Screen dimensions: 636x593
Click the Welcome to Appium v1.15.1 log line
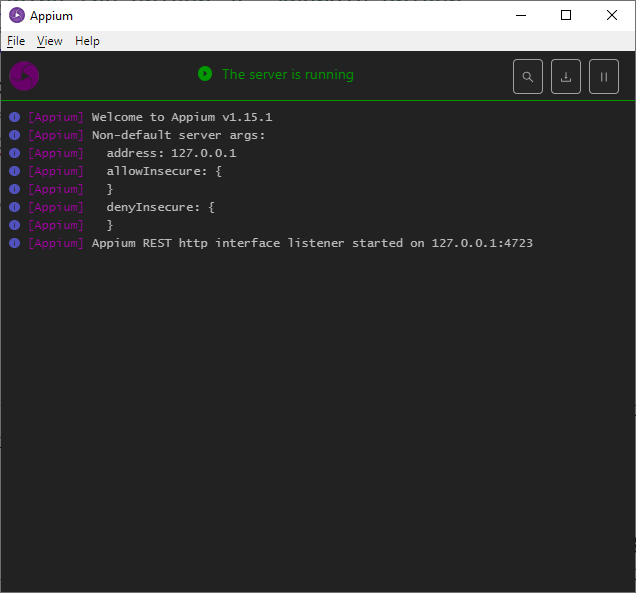click(182, 117)
